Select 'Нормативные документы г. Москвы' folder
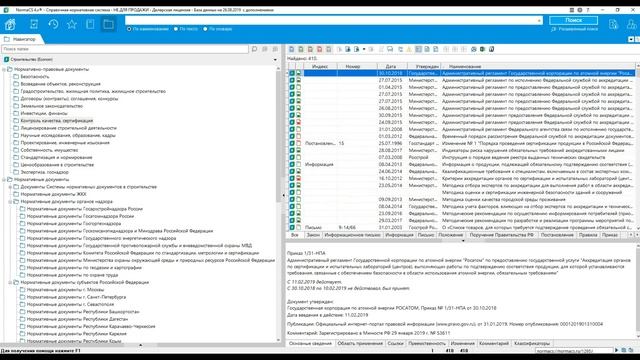Viewport: 640px width, 360px height. click(65, 290)
